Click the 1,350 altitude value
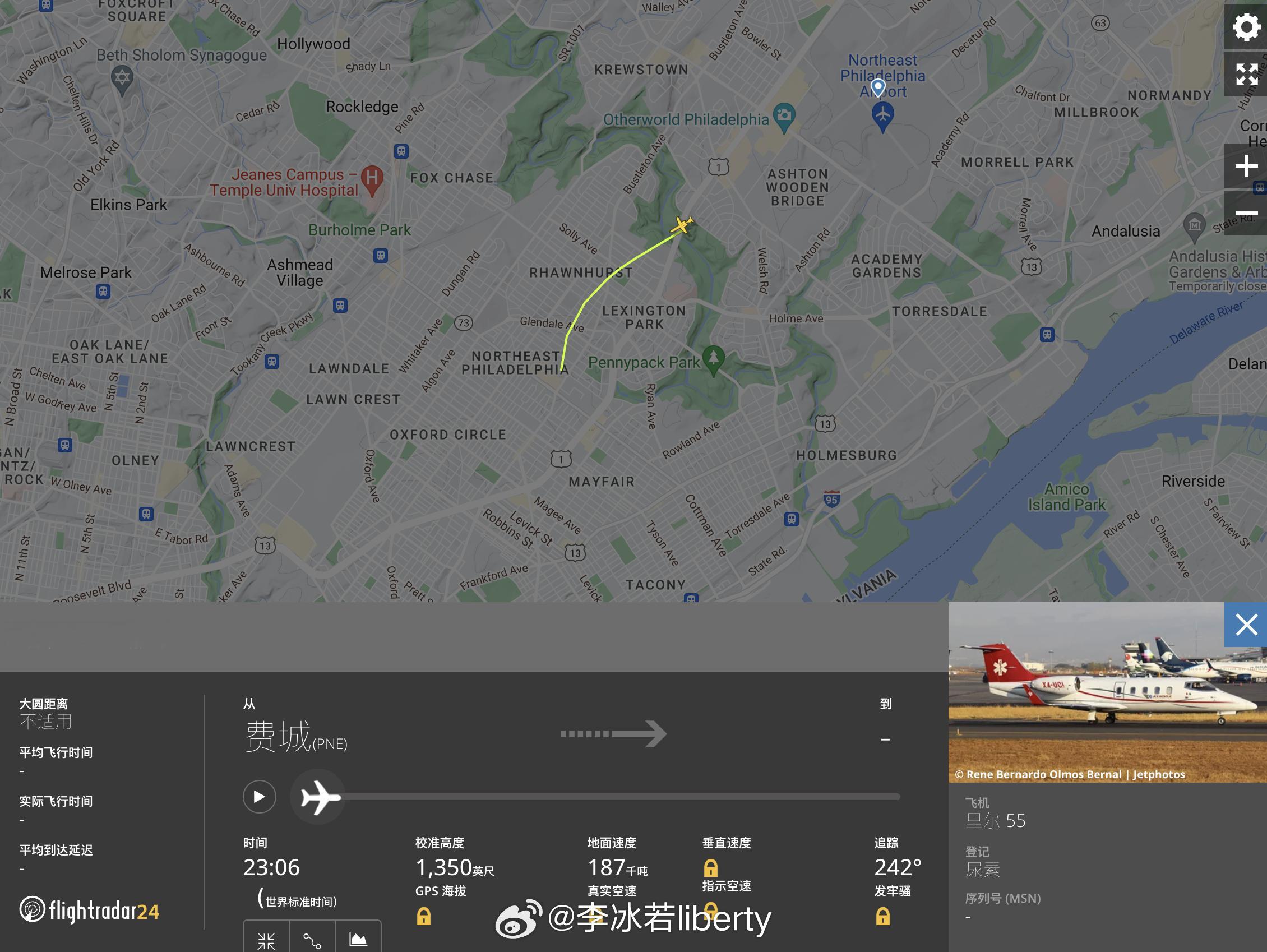 pyautogui.click(x=444, y=867)
